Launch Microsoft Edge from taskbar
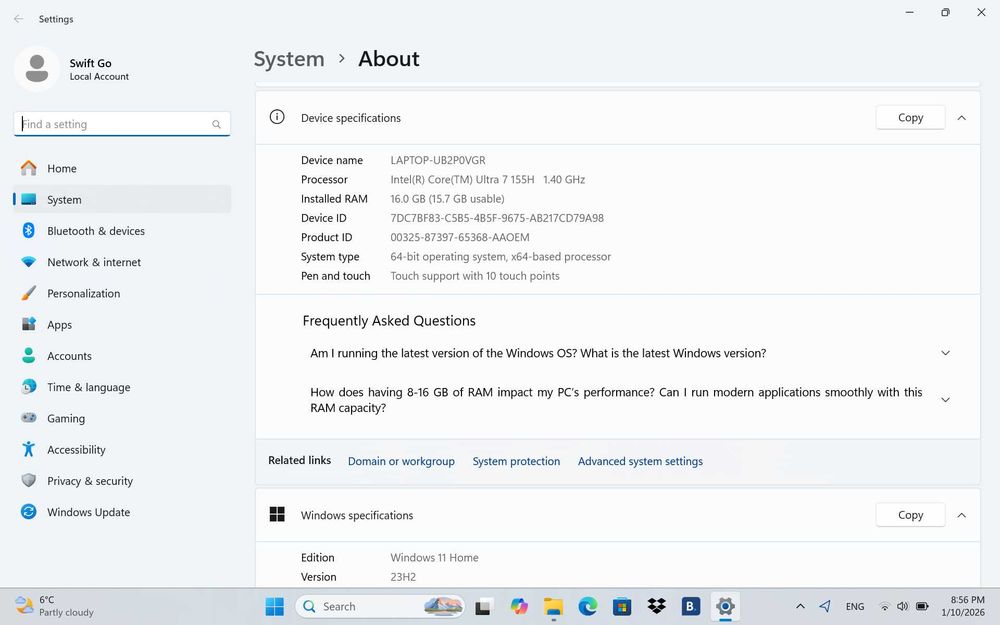Screen dimensions: 1000x625 [588, 607]
